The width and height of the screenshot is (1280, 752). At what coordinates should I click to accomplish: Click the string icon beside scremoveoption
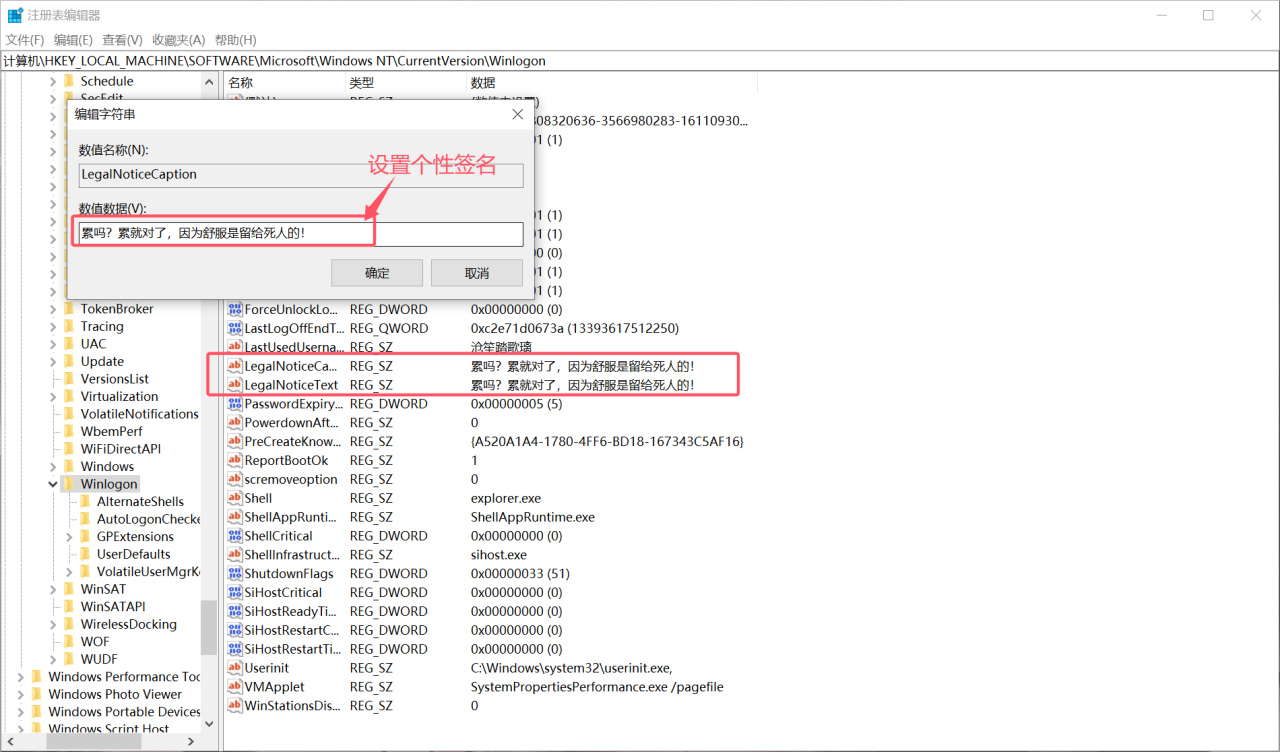tap(235, 479)
